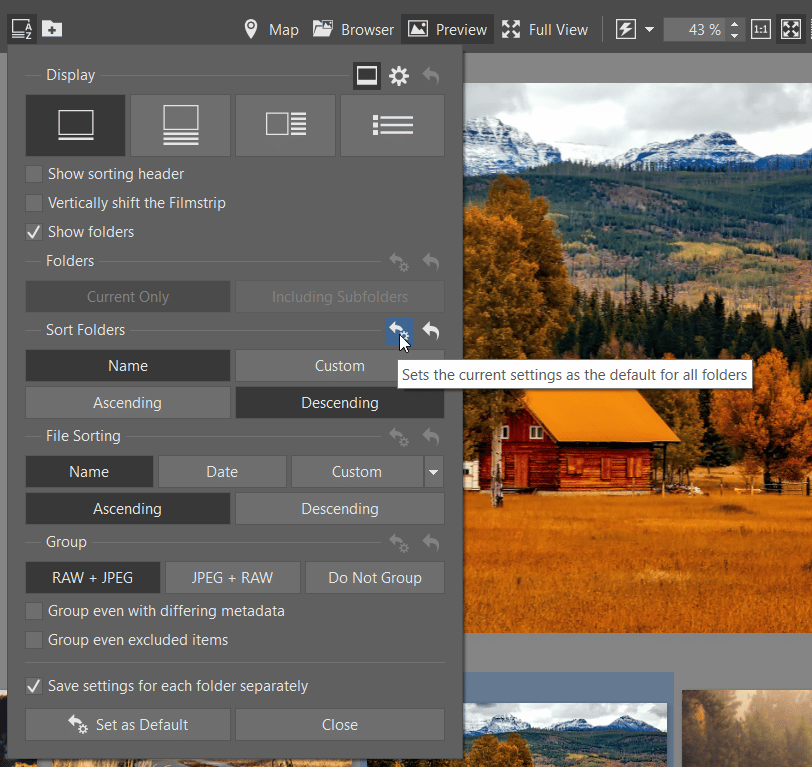Toggle Group even with differing metadata
This screenshot has width=812, height=767.
(34, 610)
